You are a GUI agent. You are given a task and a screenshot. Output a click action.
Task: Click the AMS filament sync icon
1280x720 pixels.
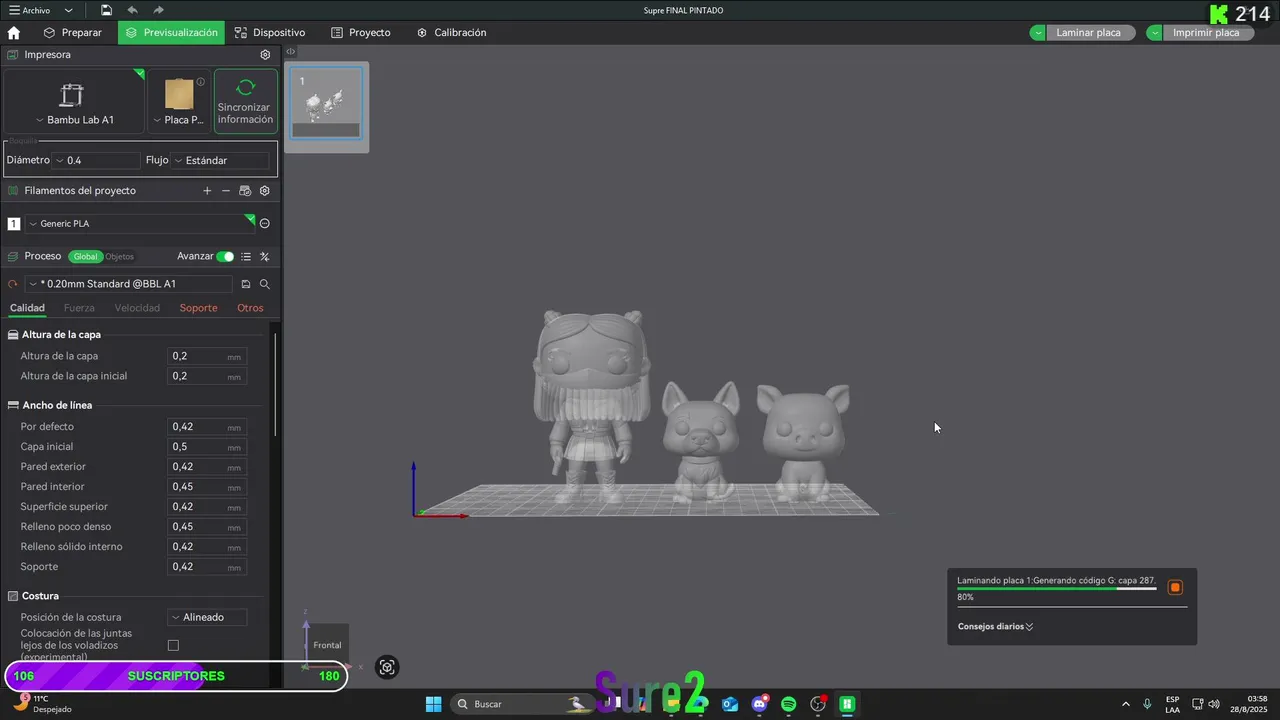pyautogui.click(x=245, y=190)
